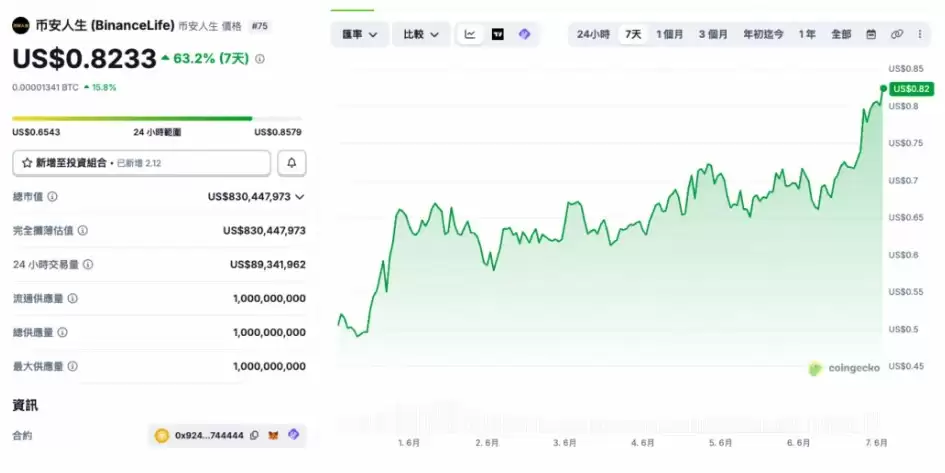Select the 24小時 time range tab

tap(593, 34)
